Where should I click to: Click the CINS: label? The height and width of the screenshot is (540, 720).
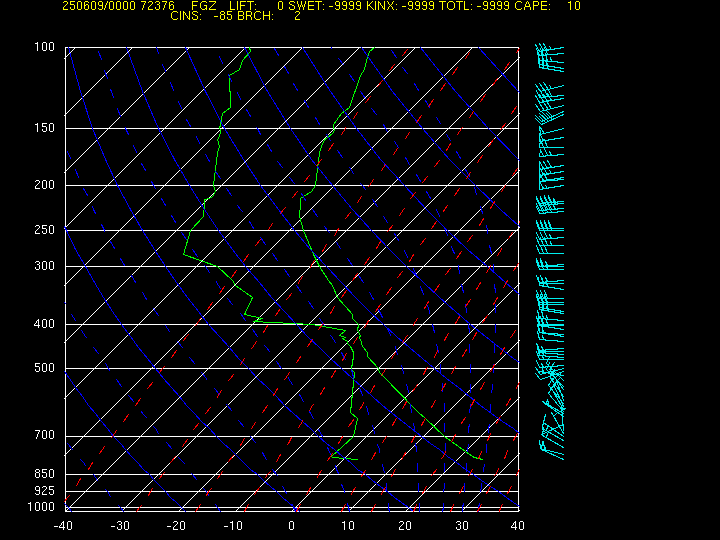tap(186, 16)
